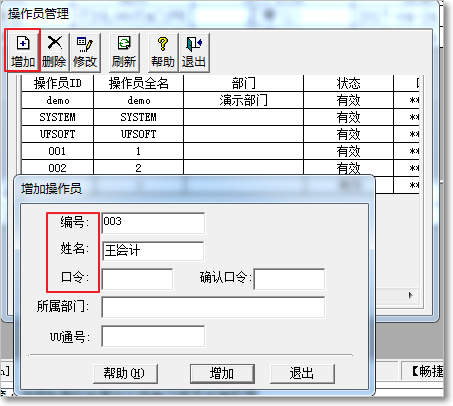Select the SYSTEM operator ID cell
The image size is (453, 406).
[x=58, y=117]
